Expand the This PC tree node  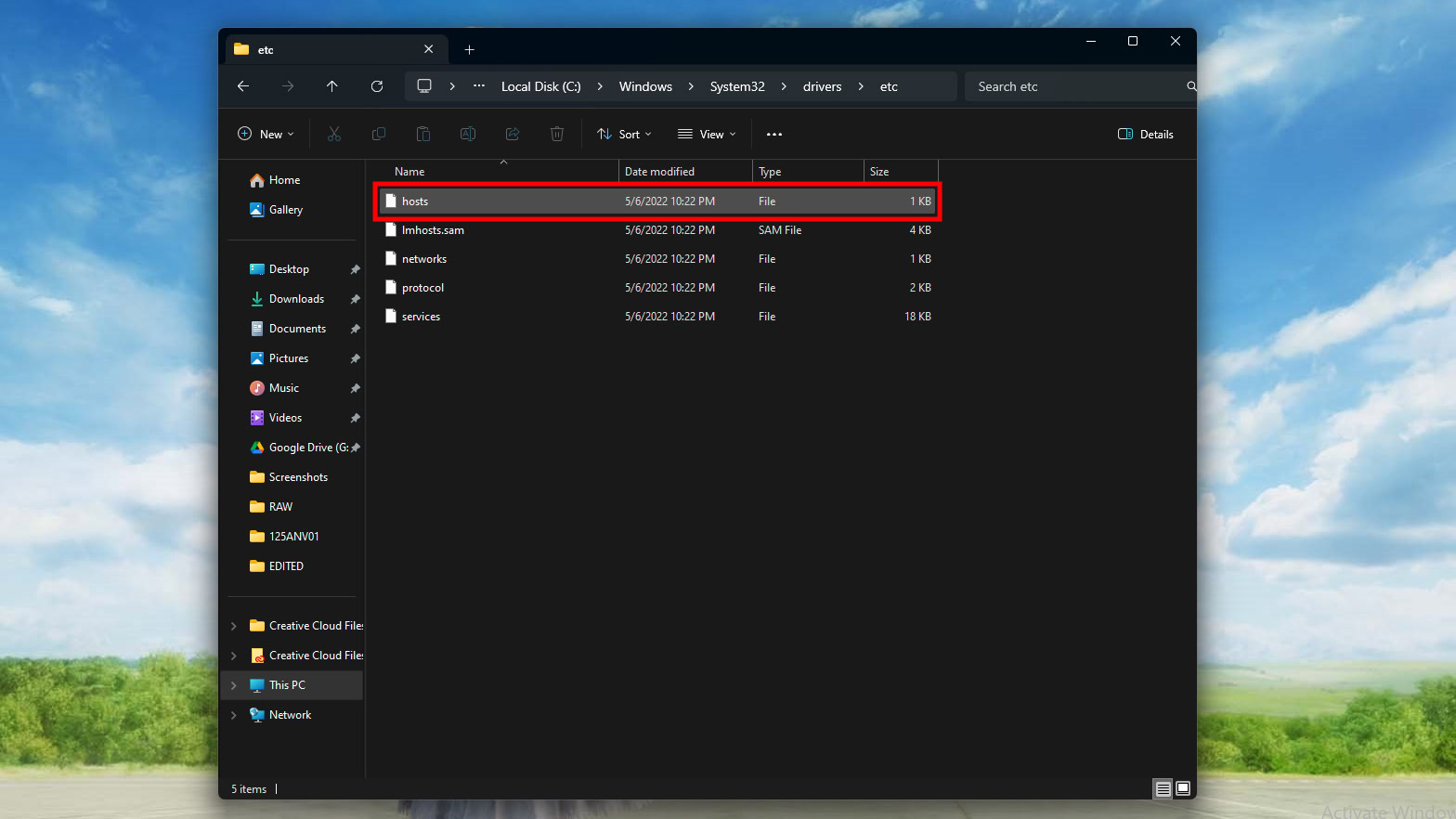tap(234, 685)
